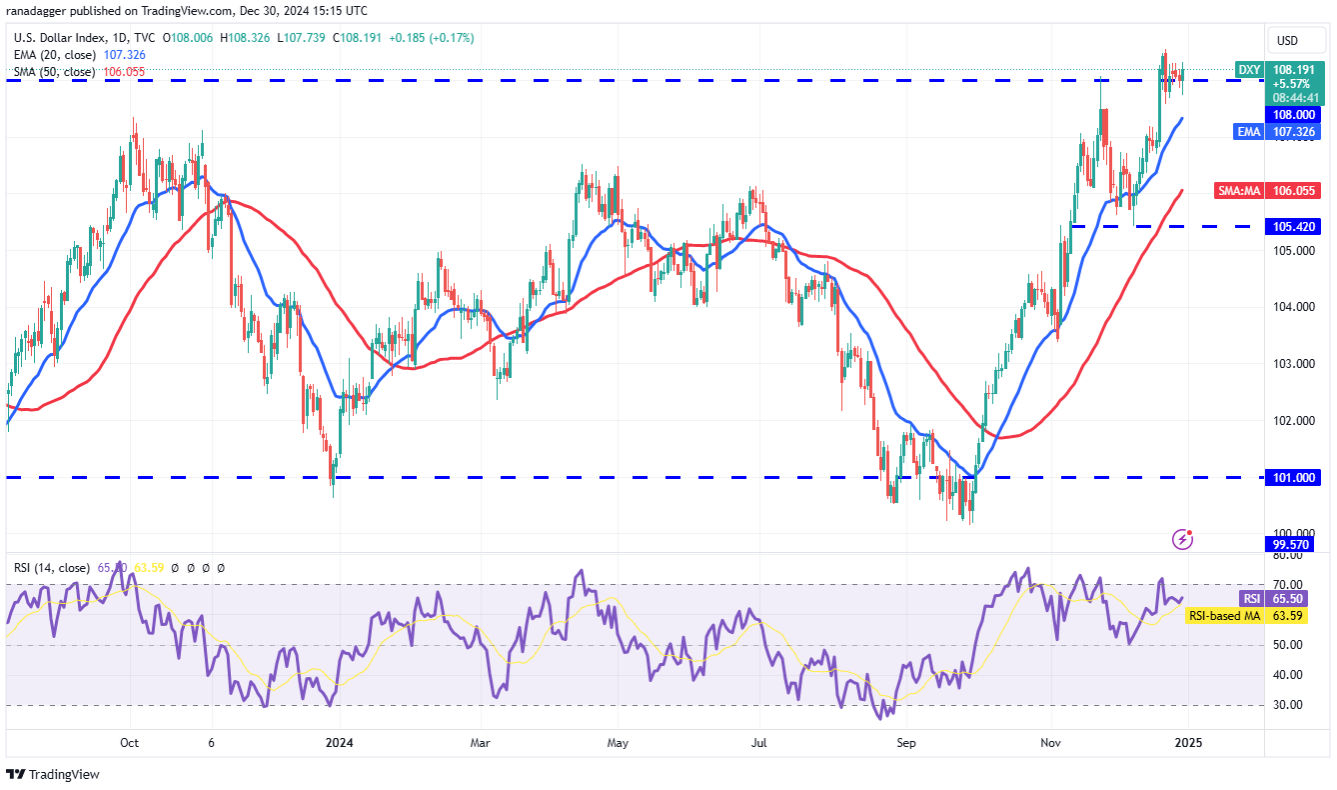Viewport: 1337px width, 790px height.
Task: Click the 105.000 price axis tick
Action: pyautogui.click(x=1292, y=250)
